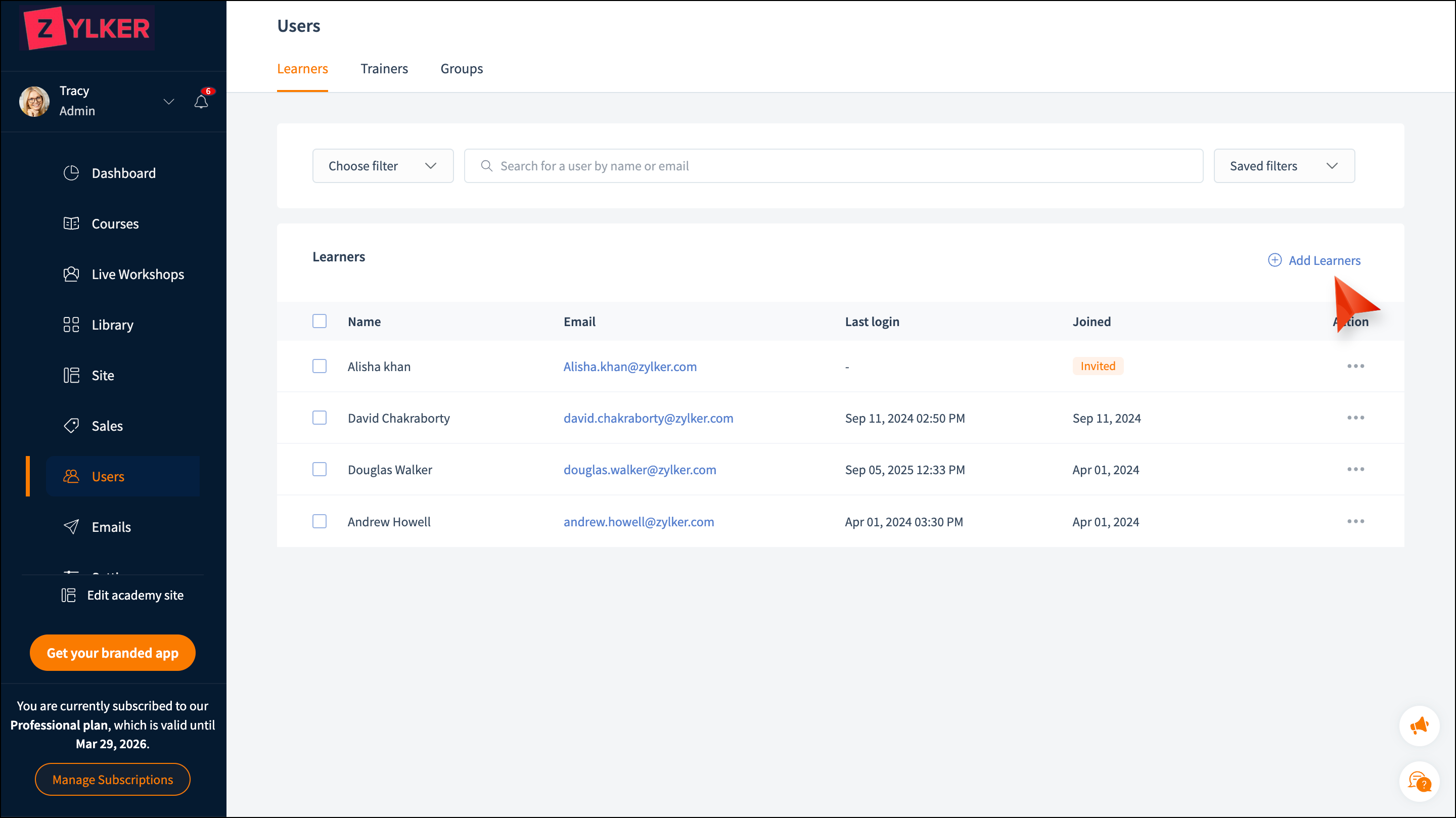
Task: Expand the Choose filter dropdown
Action: click(383, 166)
